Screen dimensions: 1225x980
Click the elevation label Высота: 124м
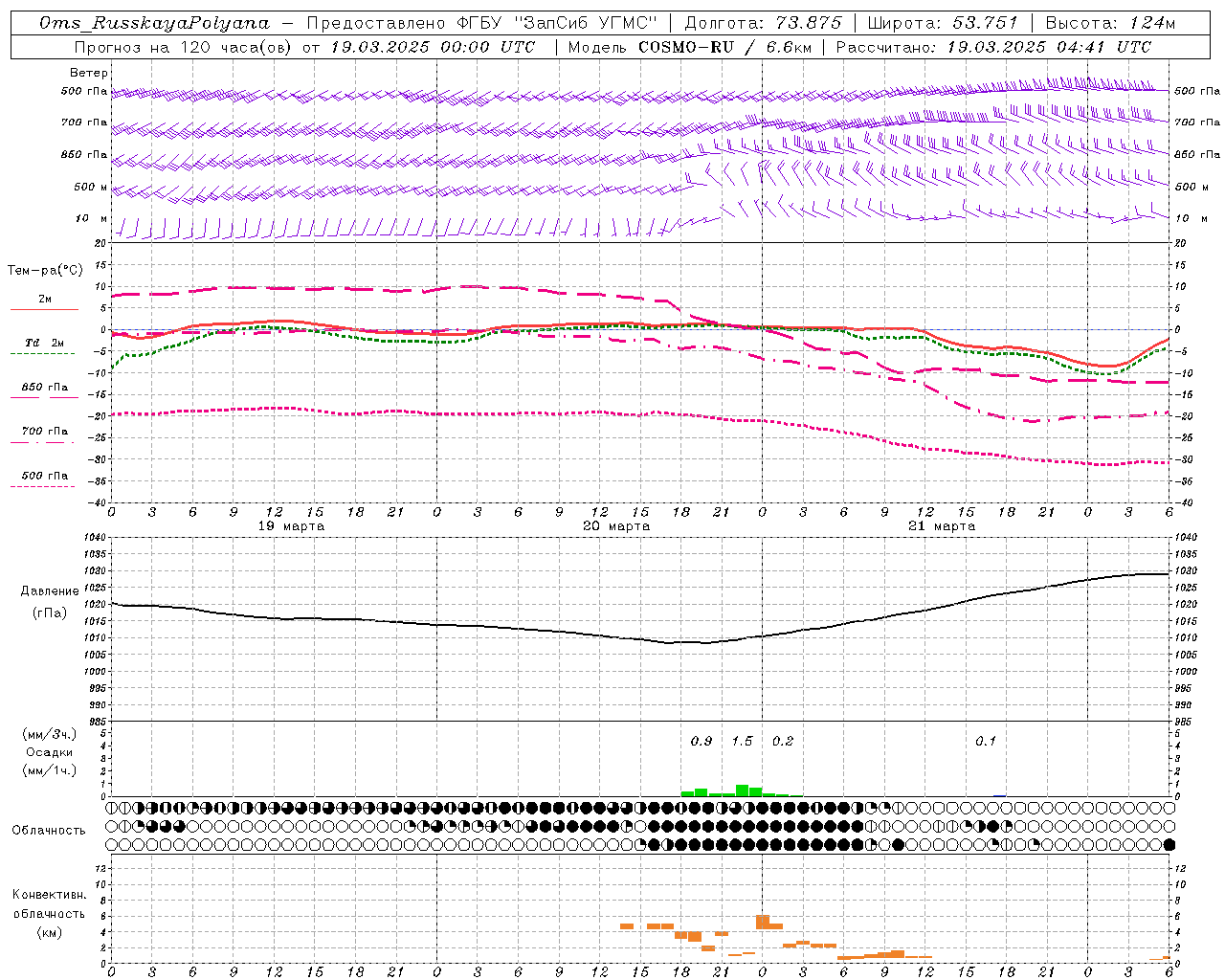1110,23
